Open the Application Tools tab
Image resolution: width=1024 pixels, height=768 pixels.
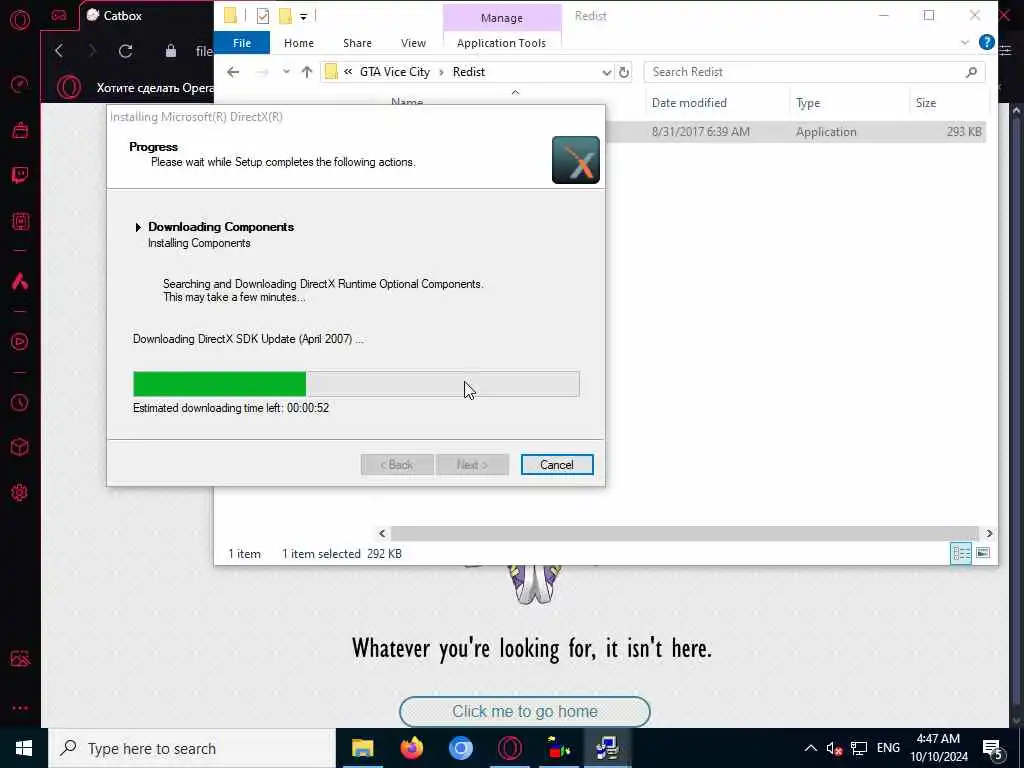click(x=501, y=43)
